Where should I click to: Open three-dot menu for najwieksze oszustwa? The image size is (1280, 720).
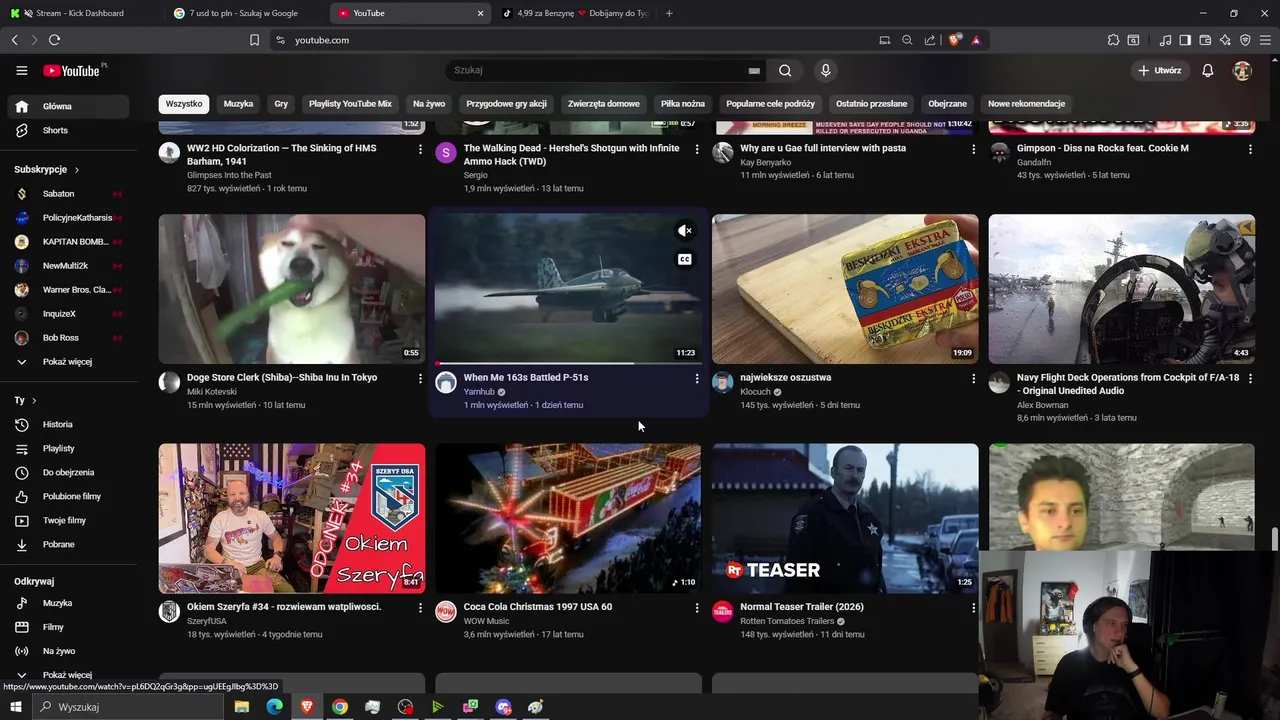point(973,379)
